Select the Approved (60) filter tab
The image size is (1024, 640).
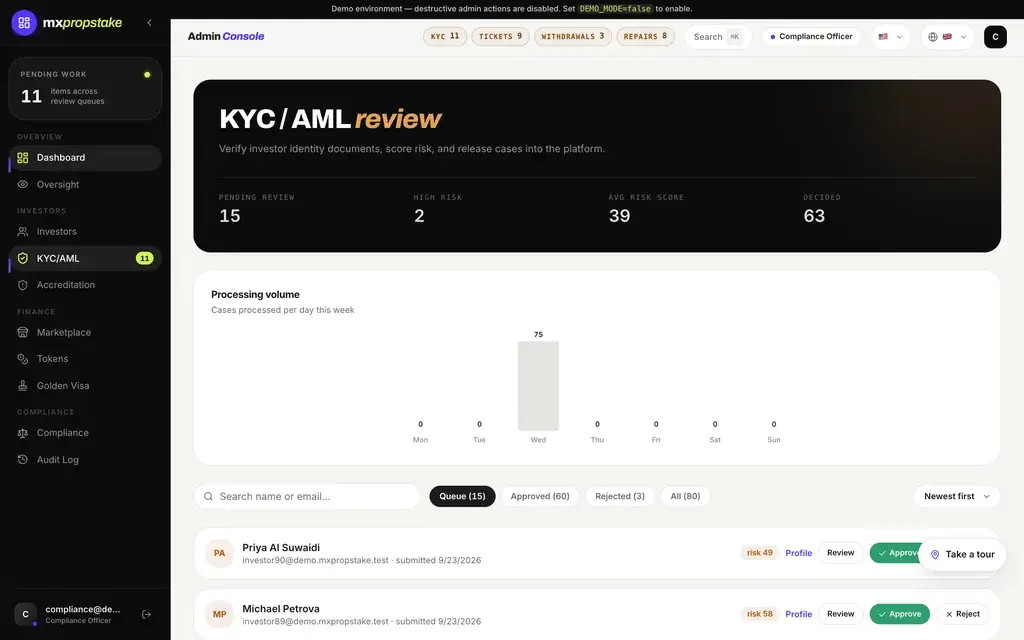coord(540,496)
